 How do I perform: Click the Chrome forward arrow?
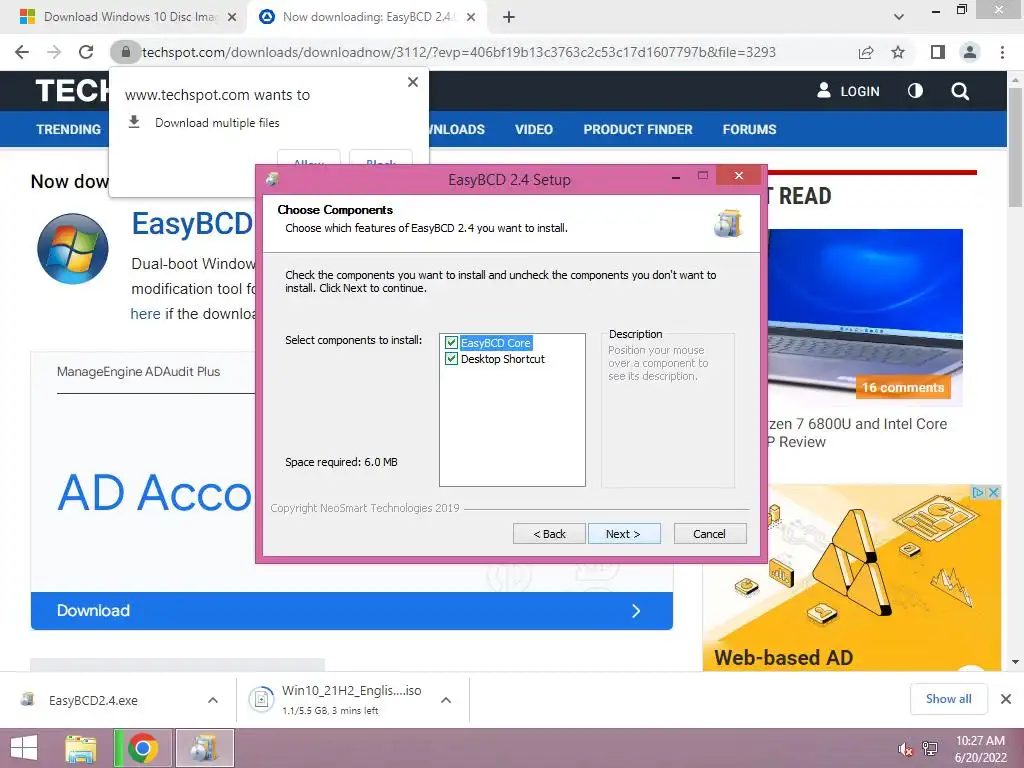tap(54, 52)
